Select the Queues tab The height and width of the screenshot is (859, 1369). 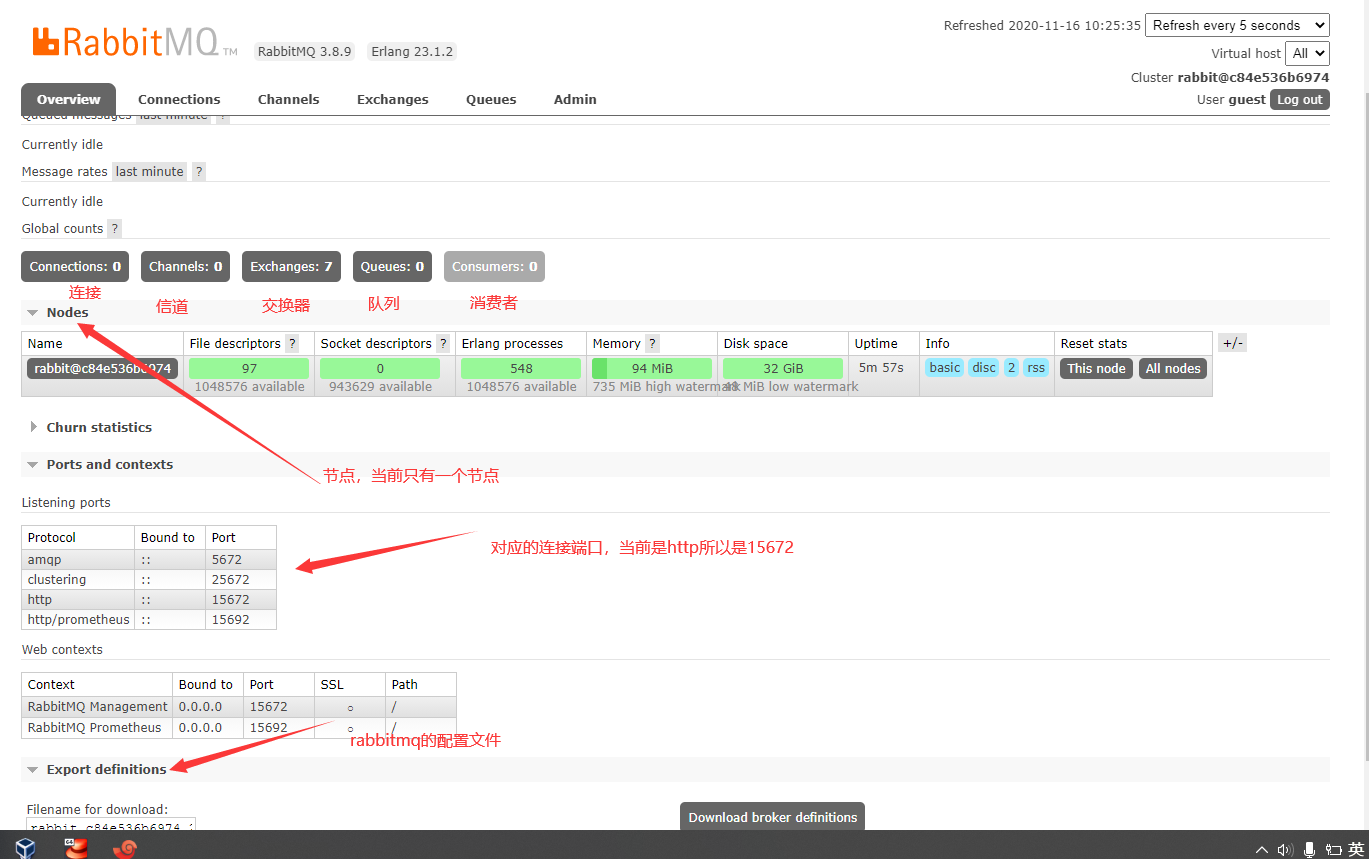[x=491, y=99]
